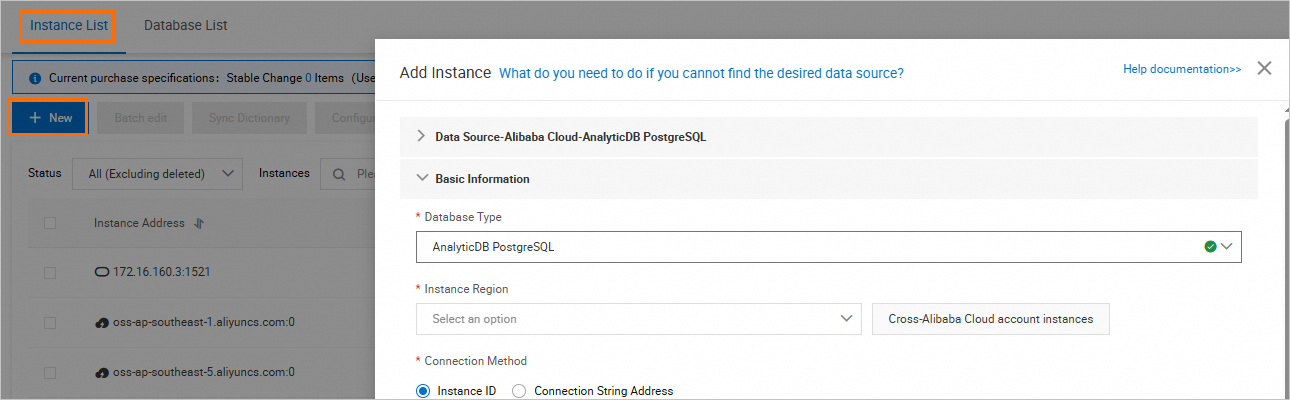Switch to the Instance List tab
1290x400 pixels.
click(69, 25)
